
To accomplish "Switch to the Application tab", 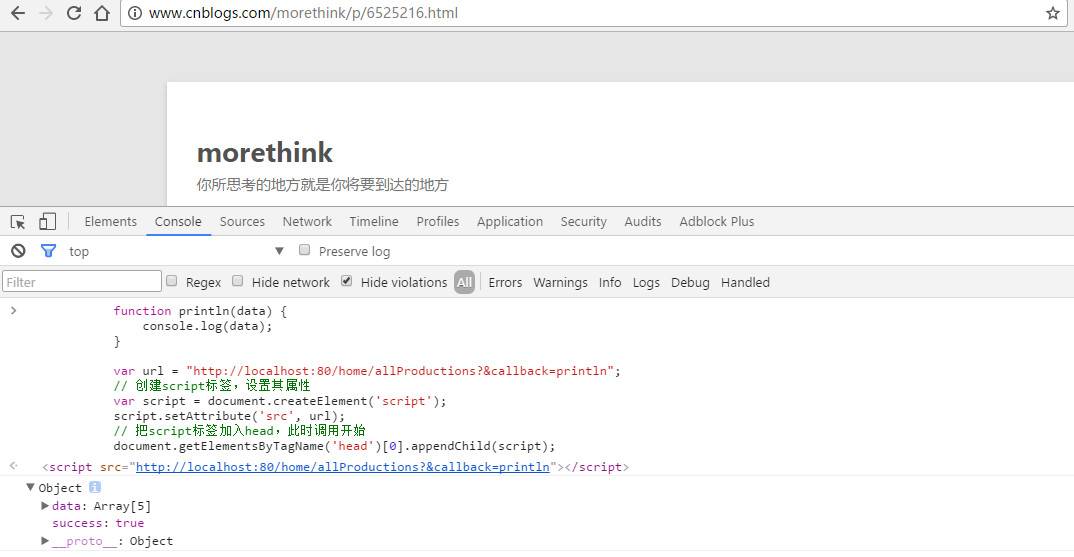I will pos(510,221).
